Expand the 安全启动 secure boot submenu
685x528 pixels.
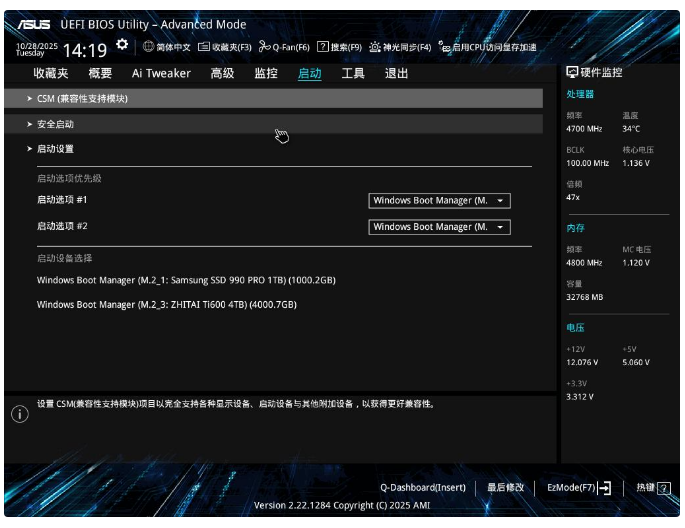point(55,124)
